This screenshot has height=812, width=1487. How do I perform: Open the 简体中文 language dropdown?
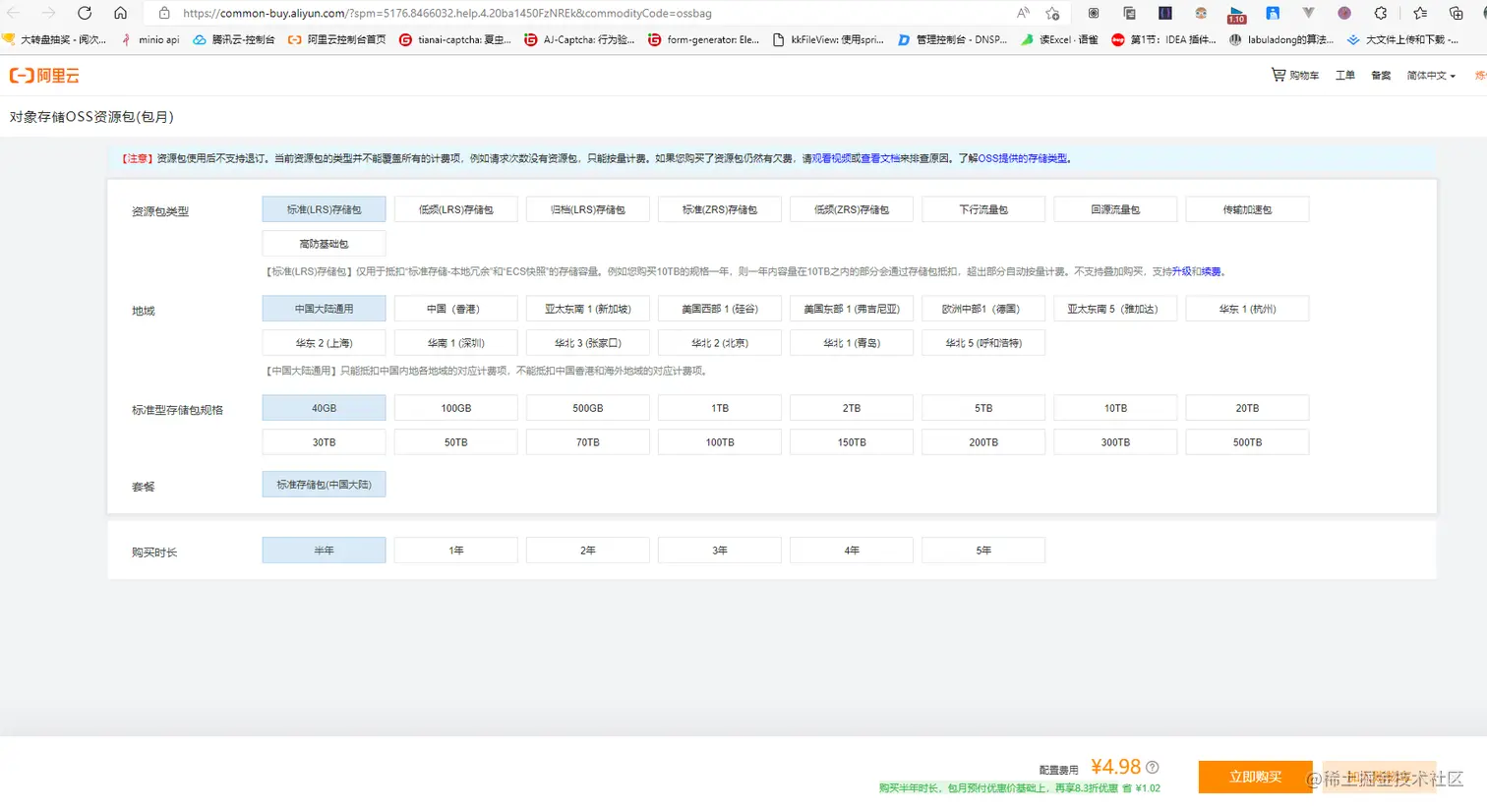pos(1431,76)
